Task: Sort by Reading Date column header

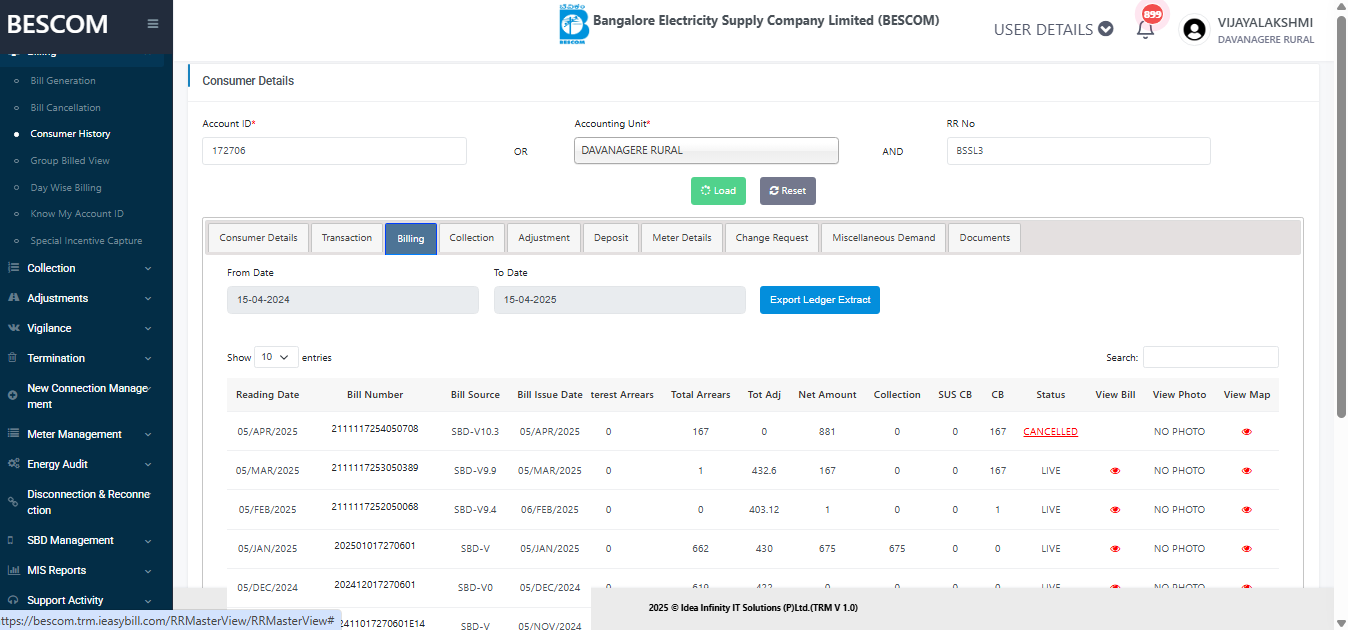Action: [x=267, y=395]
